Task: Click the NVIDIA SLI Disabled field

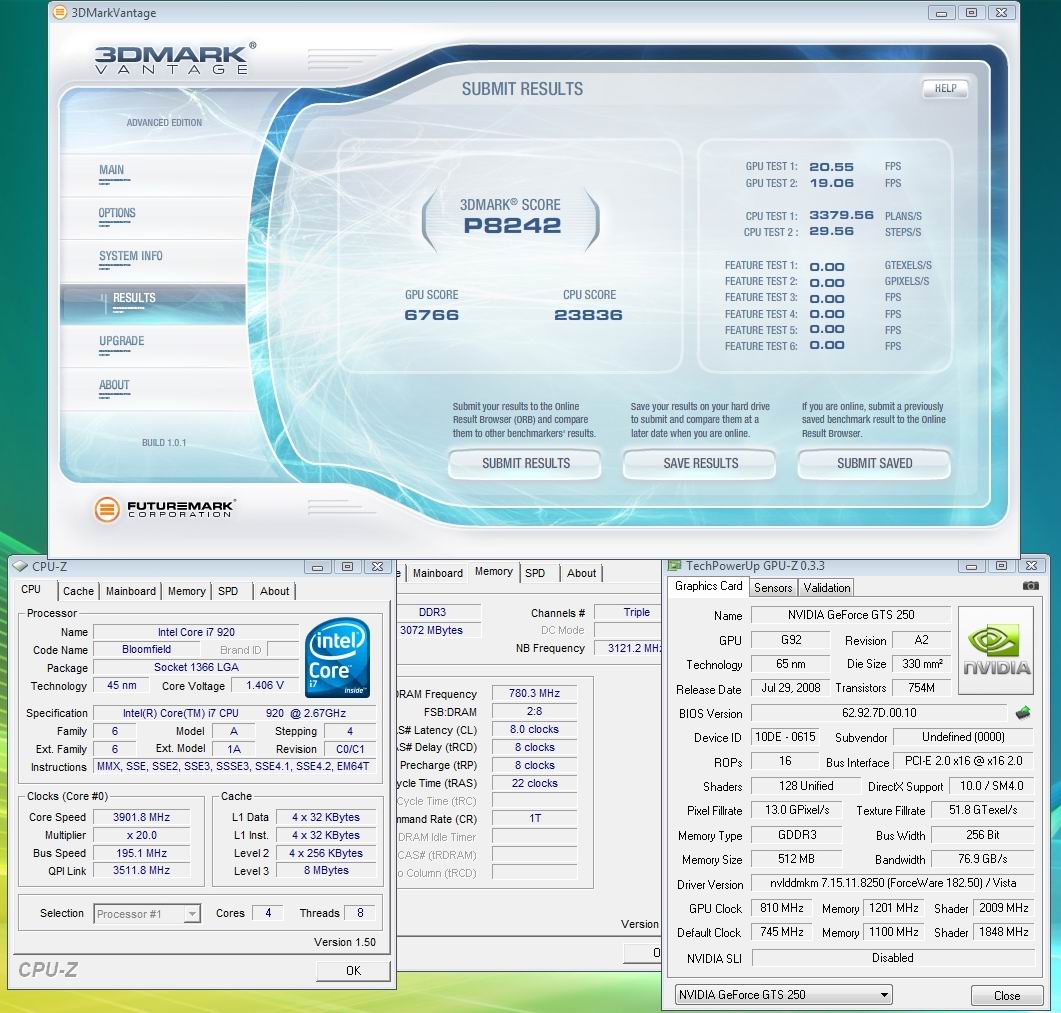Action: [893, 958]
